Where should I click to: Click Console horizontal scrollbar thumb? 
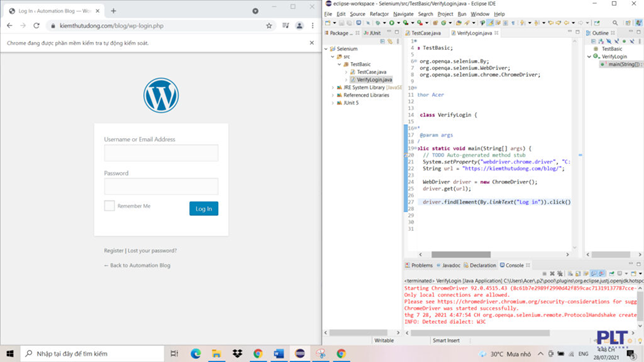coord(480,333)
